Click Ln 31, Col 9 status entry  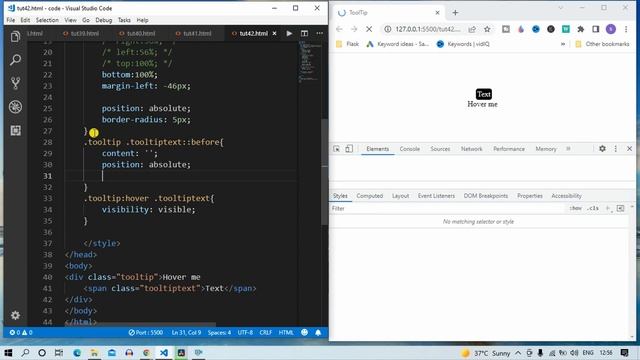pos(186,333)
